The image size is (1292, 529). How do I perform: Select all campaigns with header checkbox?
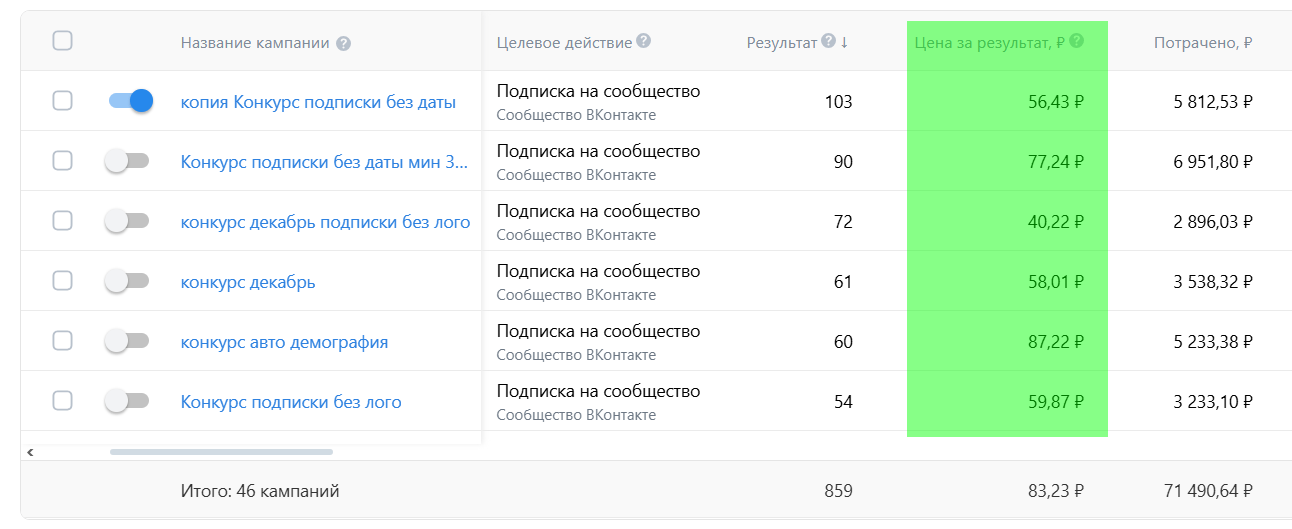click(x=62, y=41)
